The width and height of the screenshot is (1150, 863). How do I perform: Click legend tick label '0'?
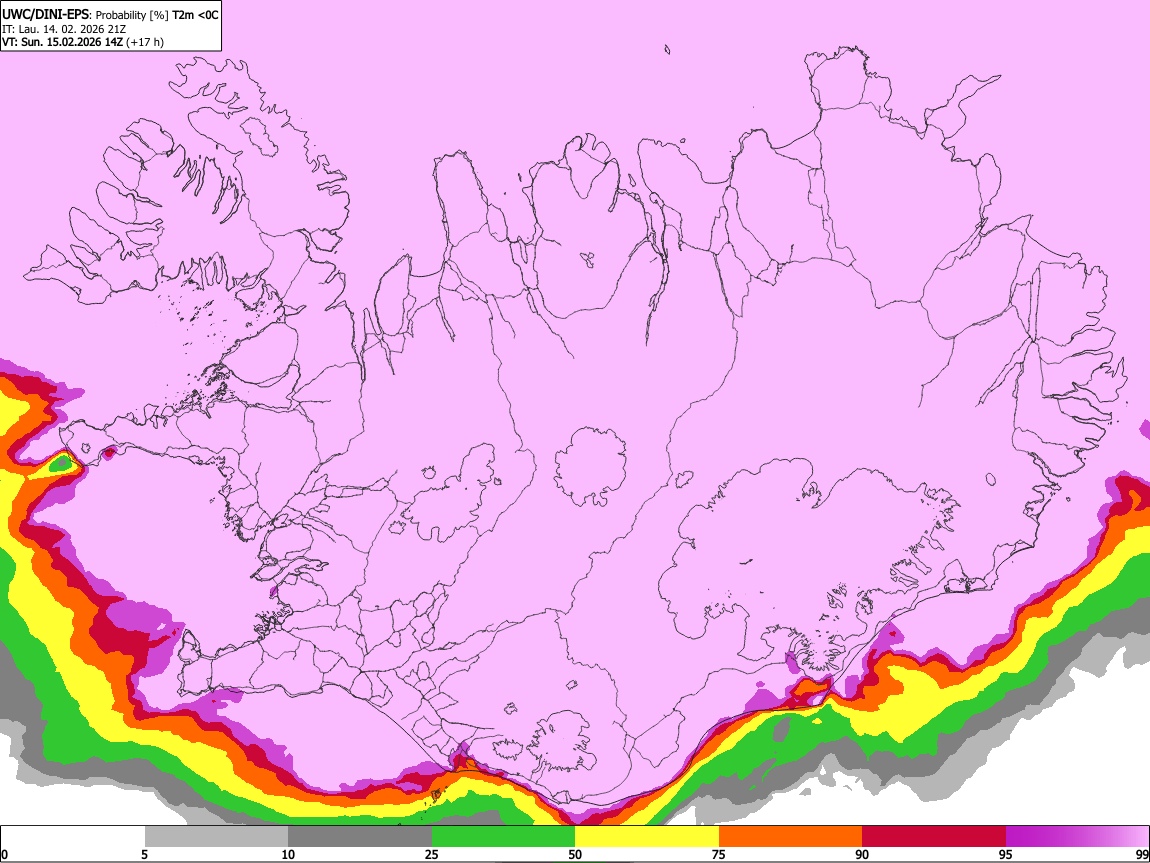pyautogui.click(x=5, y=854)
